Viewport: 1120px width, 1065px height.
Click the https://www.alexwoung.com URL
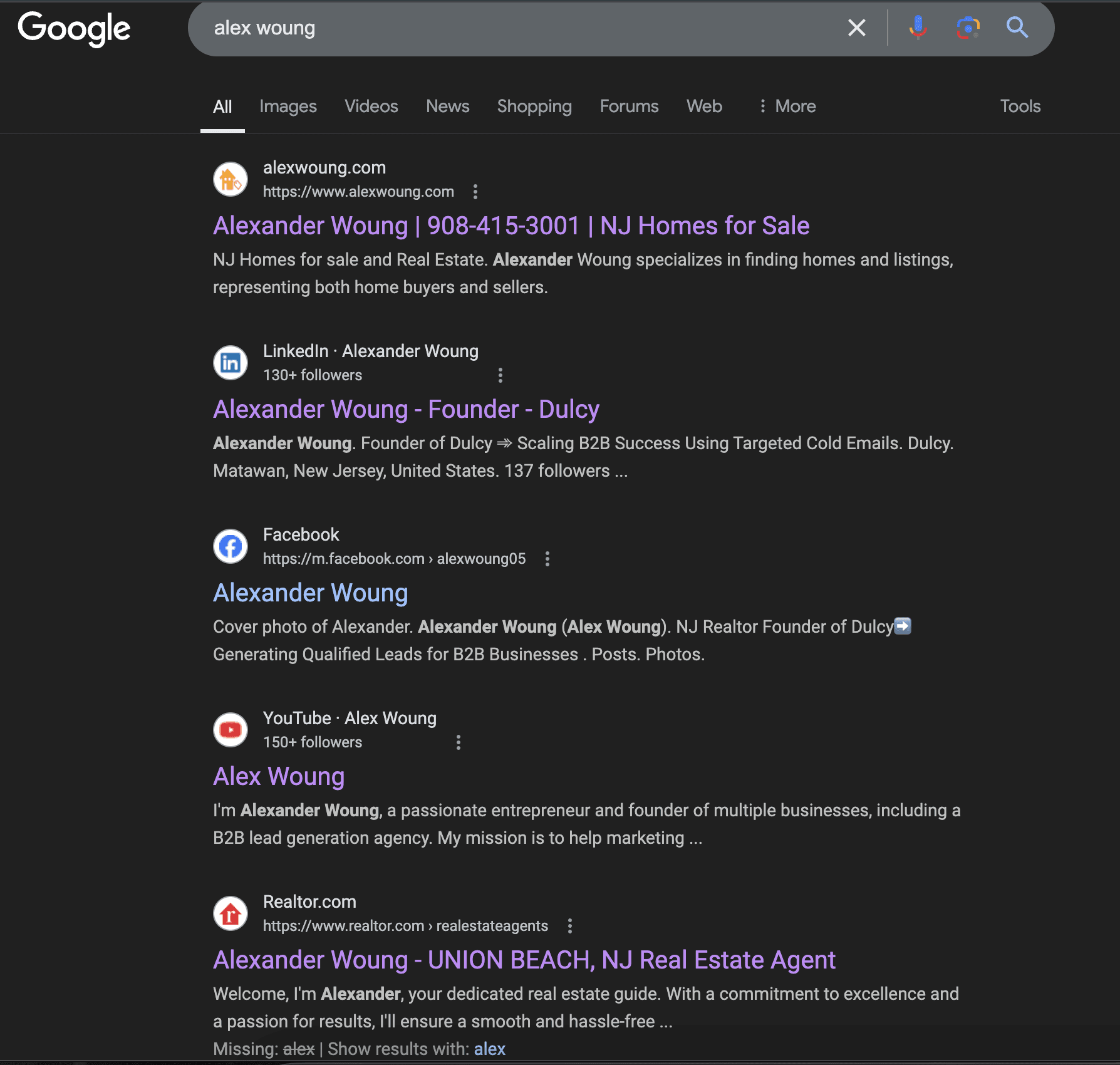(358, 192)
